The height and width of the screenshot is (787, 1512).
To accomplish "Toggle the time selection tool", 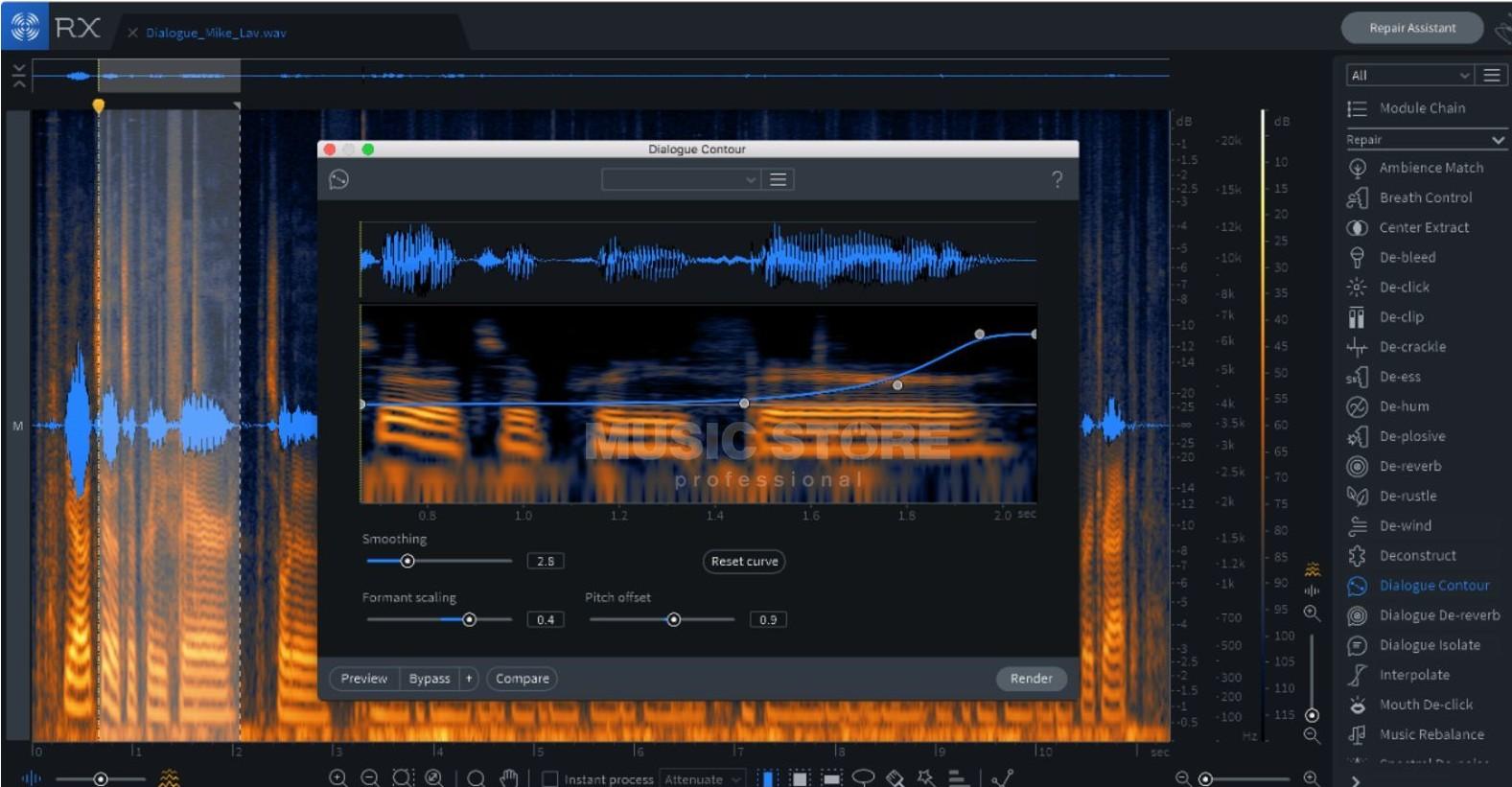I will pyautogui.click(x=767, y=777).
